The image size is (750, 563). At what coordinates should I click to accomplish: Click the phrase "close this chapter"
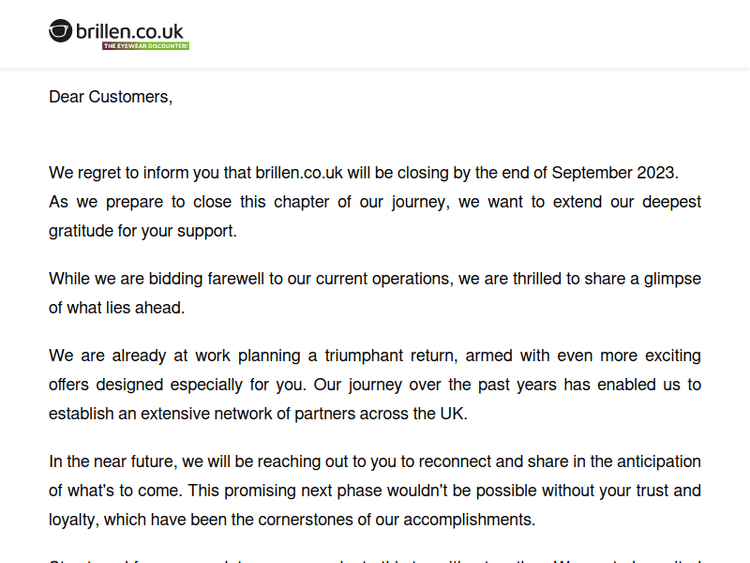pos(264,202)
